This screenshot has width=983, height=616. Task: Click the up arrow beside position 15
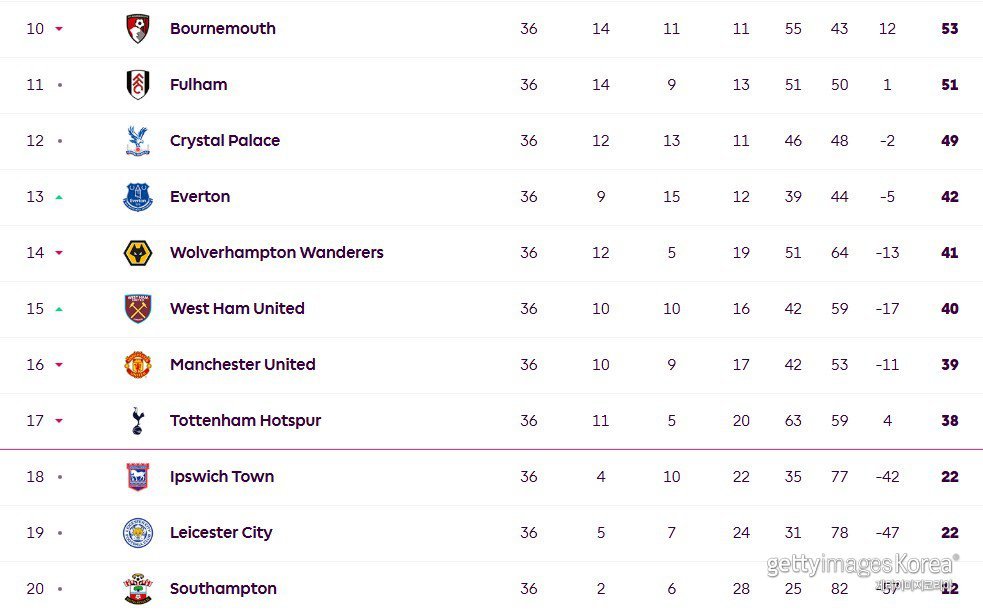[x=59, y=309]
